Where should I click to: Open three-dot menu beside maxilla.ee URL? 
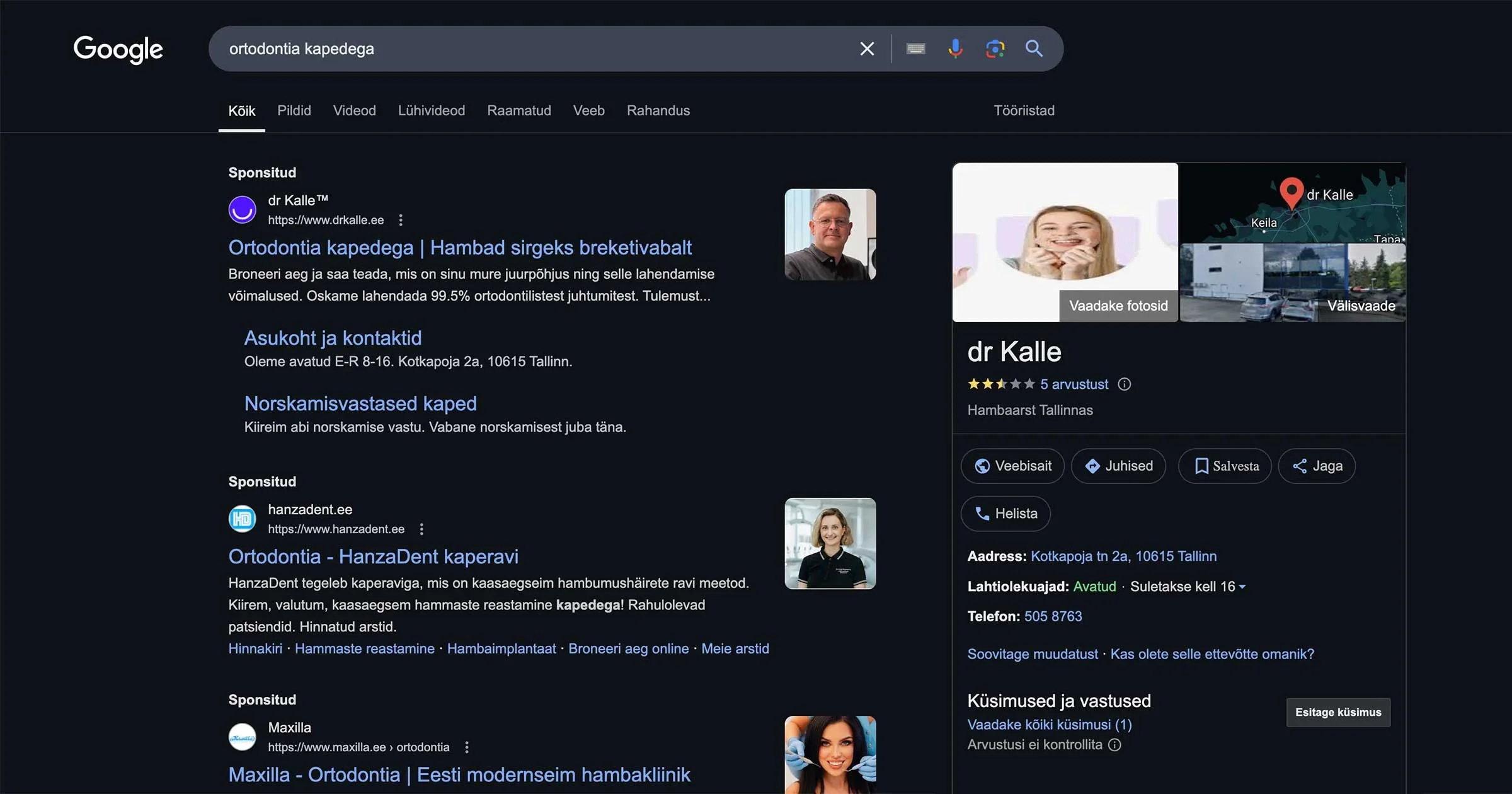click(467, 747)
